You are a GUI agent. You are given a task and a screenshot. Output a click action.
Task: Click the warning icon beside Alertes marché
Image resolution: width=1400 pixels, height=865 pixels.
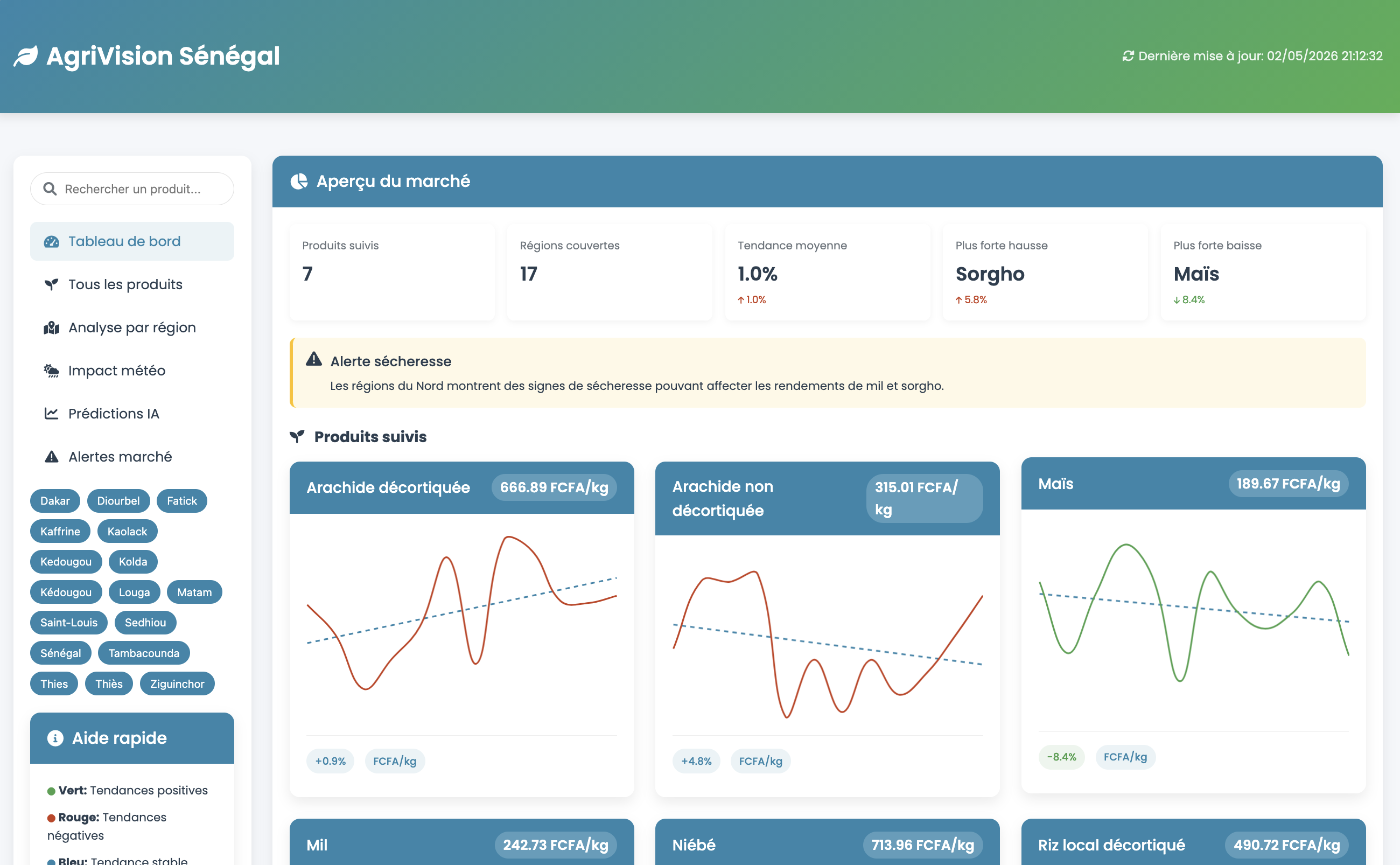point(52,457)
